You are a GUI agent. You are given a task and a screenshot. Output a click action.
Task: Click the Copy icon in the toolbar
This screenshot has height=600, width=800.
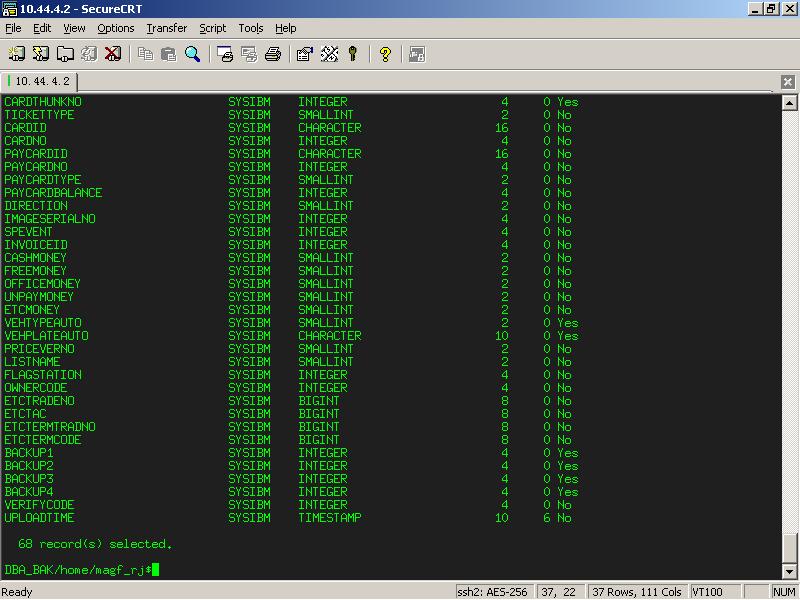(x=145, y=54)
